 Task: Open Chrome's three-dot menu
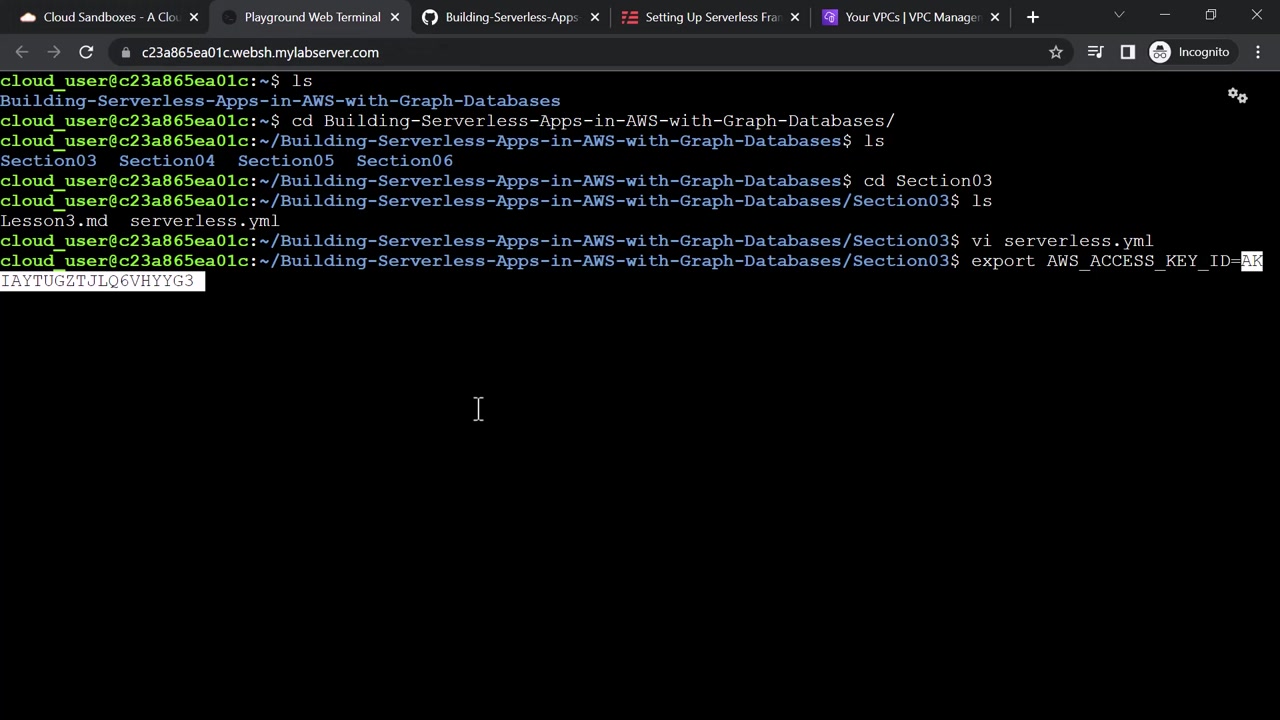(x=1258, y=52)
